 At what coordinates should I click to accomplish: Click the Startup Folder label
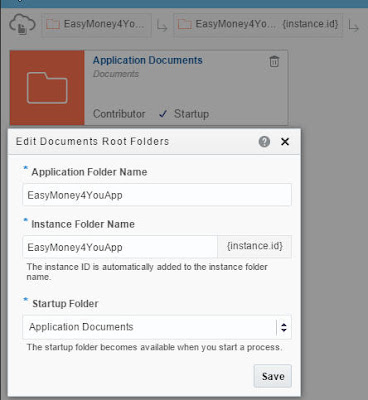(x=65, y=304)
